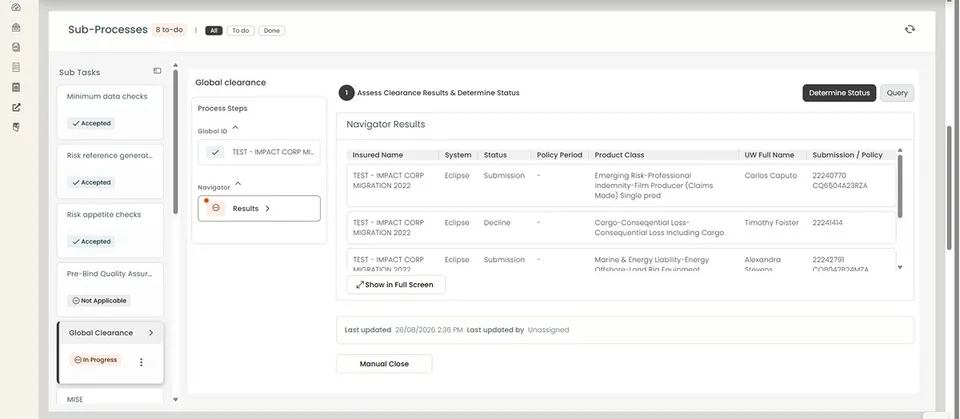Click the Query button
The image size is (960, 419).
click(897, 93)
